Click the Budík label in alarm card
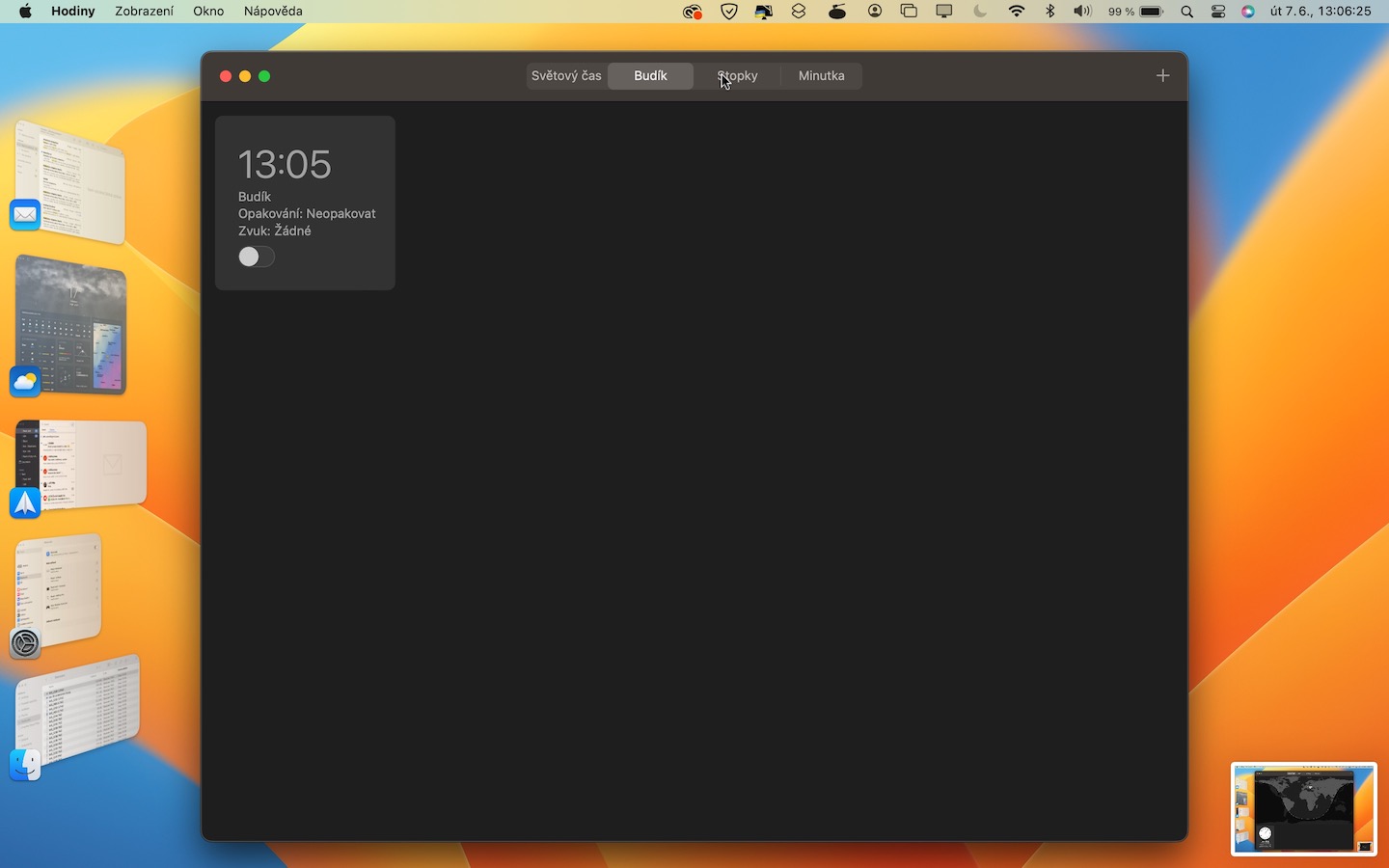Screen dimensions: 1389x868 (x=255, y=196)
